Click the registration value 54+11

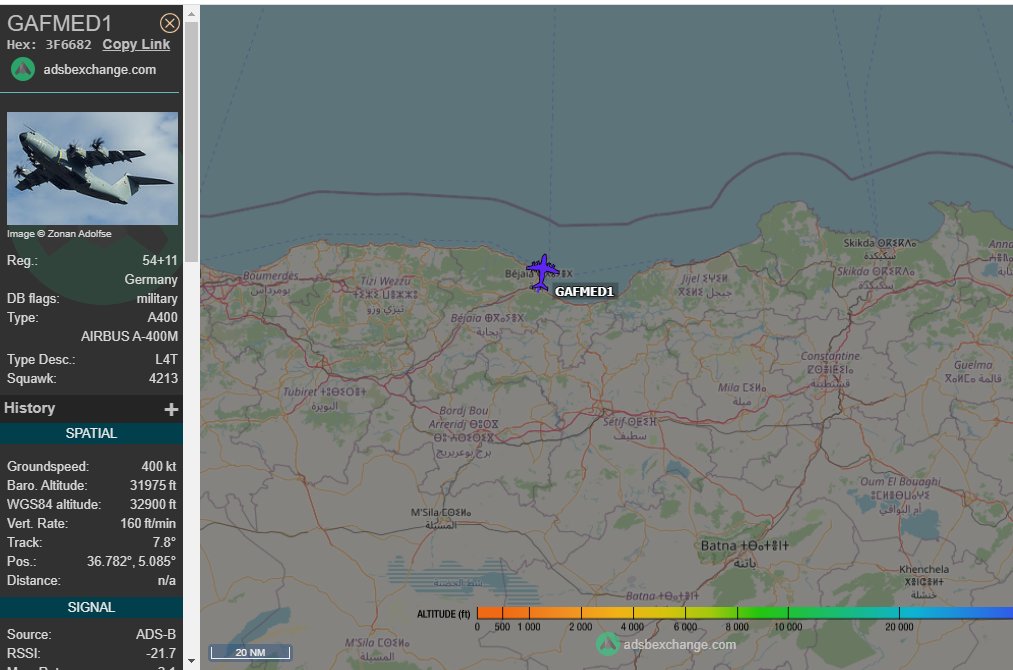[160, 260]
